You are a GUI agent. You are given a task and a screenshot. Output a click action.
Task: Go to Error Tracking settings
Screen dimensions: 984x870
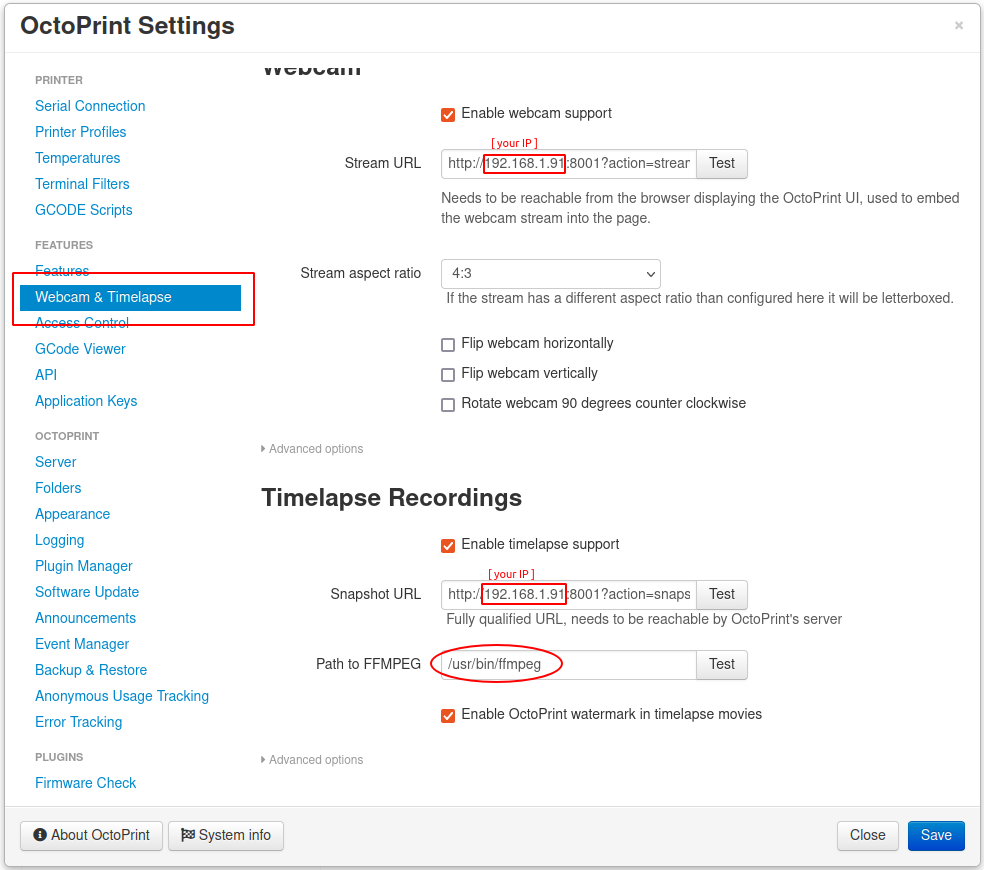[x=78, y=722]
